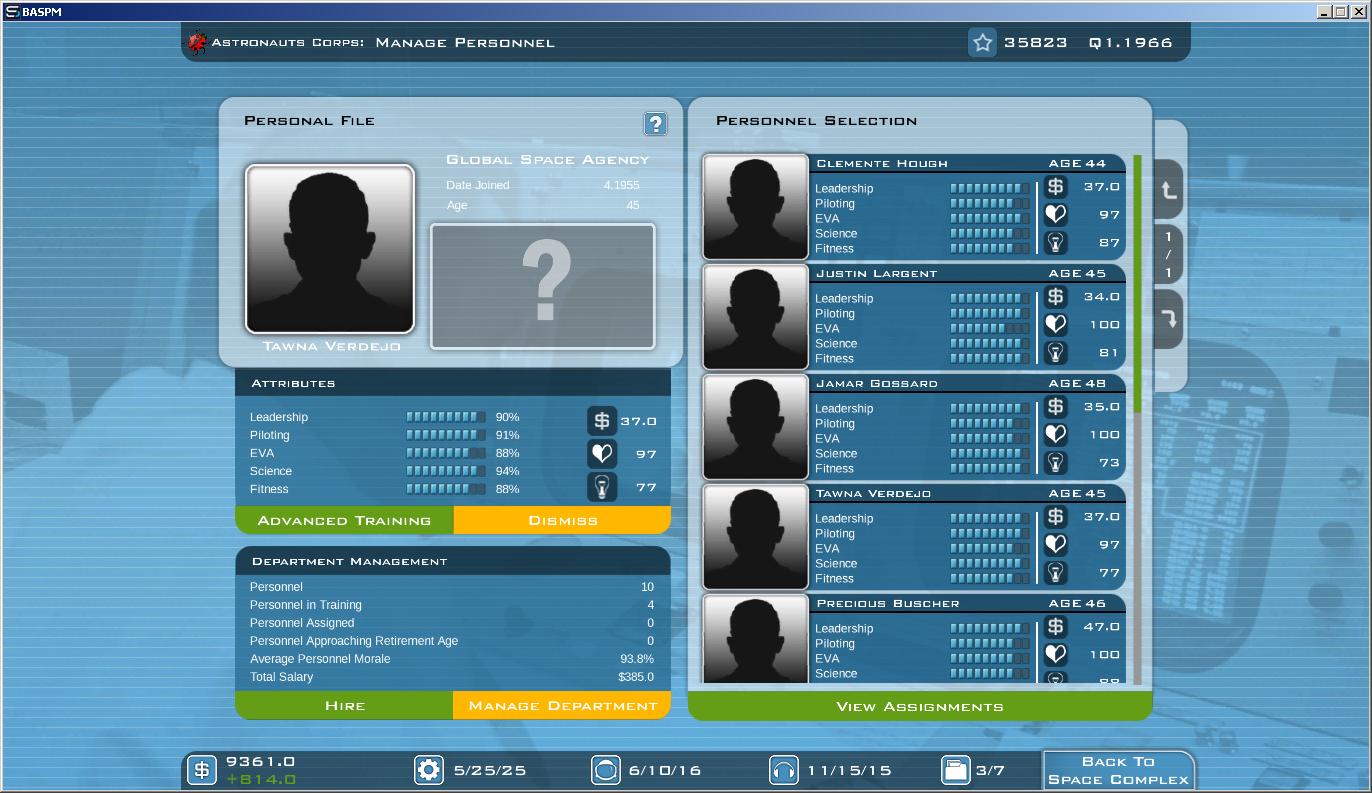Viewport: 1372px width, 793px height.
Task: Select Precious Buscher's portrait thumbnail
Action: pyautogui.click(x=756, y=639)
